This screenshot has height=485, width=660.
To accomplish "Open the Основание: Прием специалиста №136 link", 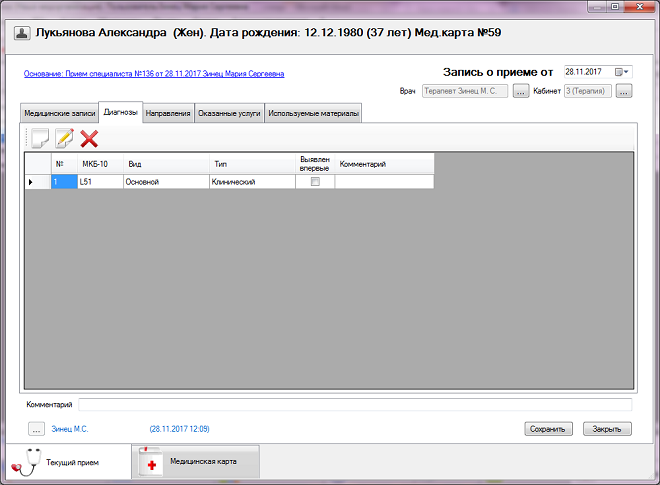I will click(x=154, y=74).
